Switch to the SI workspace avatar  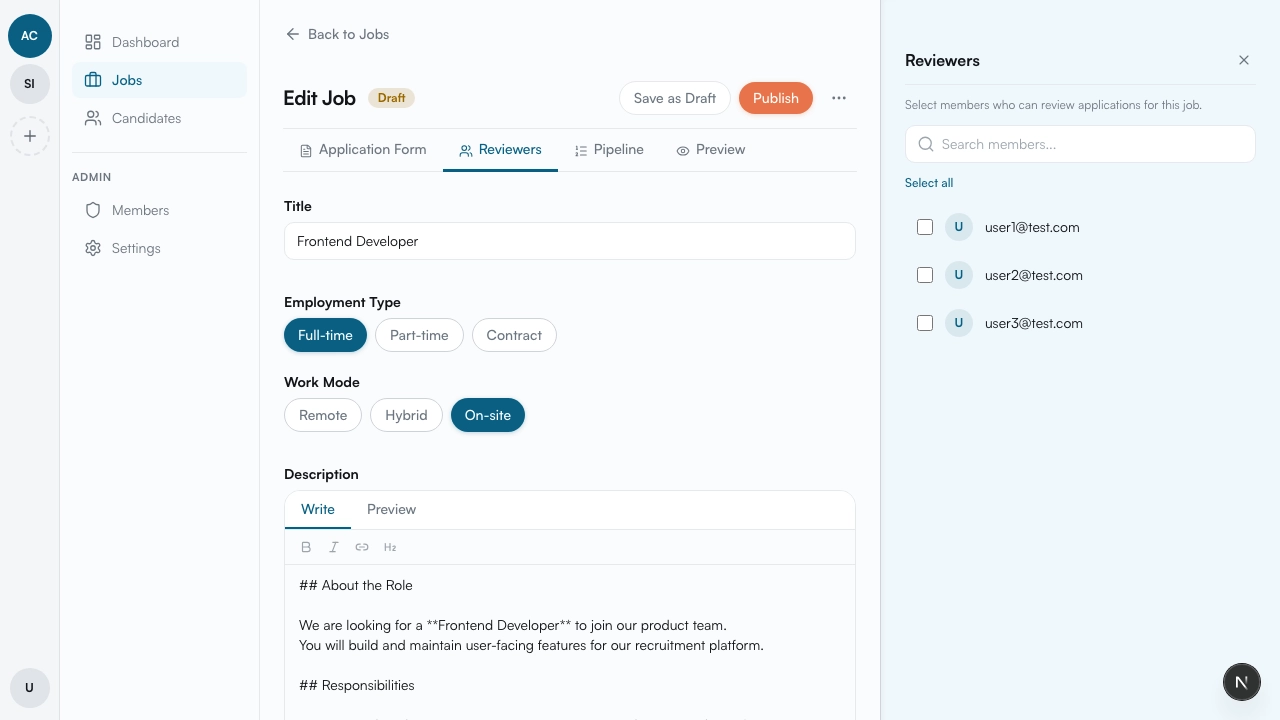point(30,84)
